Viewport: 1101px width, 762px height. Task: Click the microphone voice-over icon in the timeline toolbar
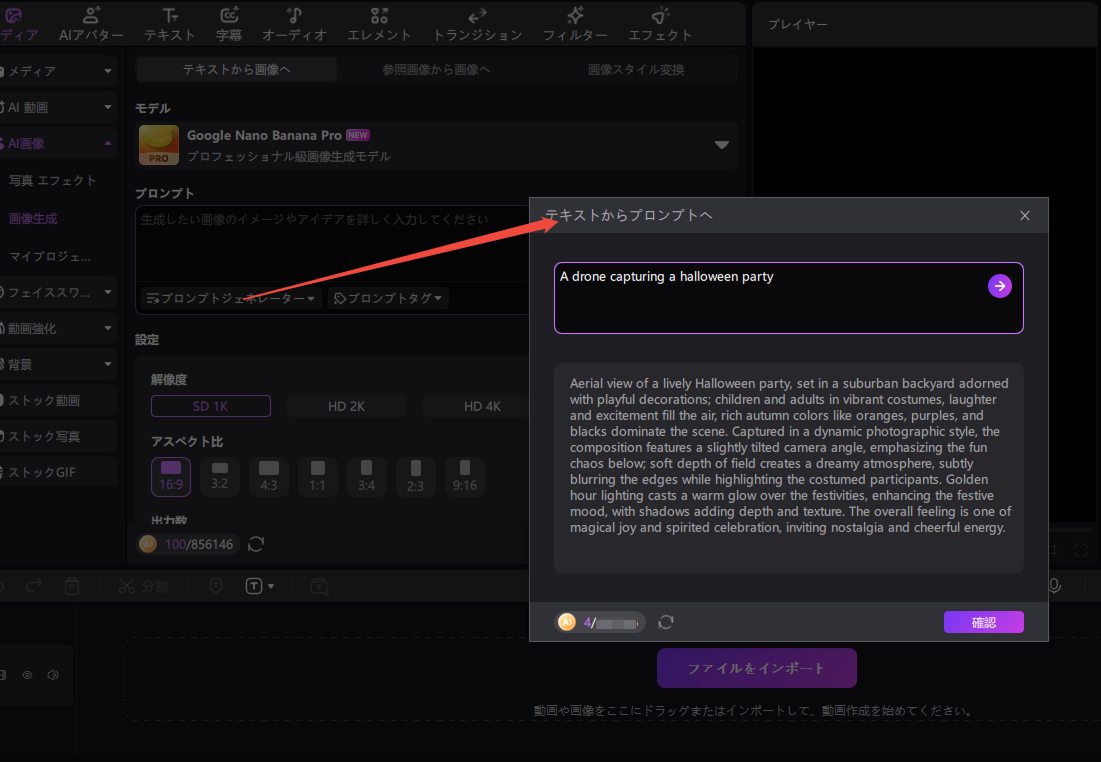[x=1054, y=586]
